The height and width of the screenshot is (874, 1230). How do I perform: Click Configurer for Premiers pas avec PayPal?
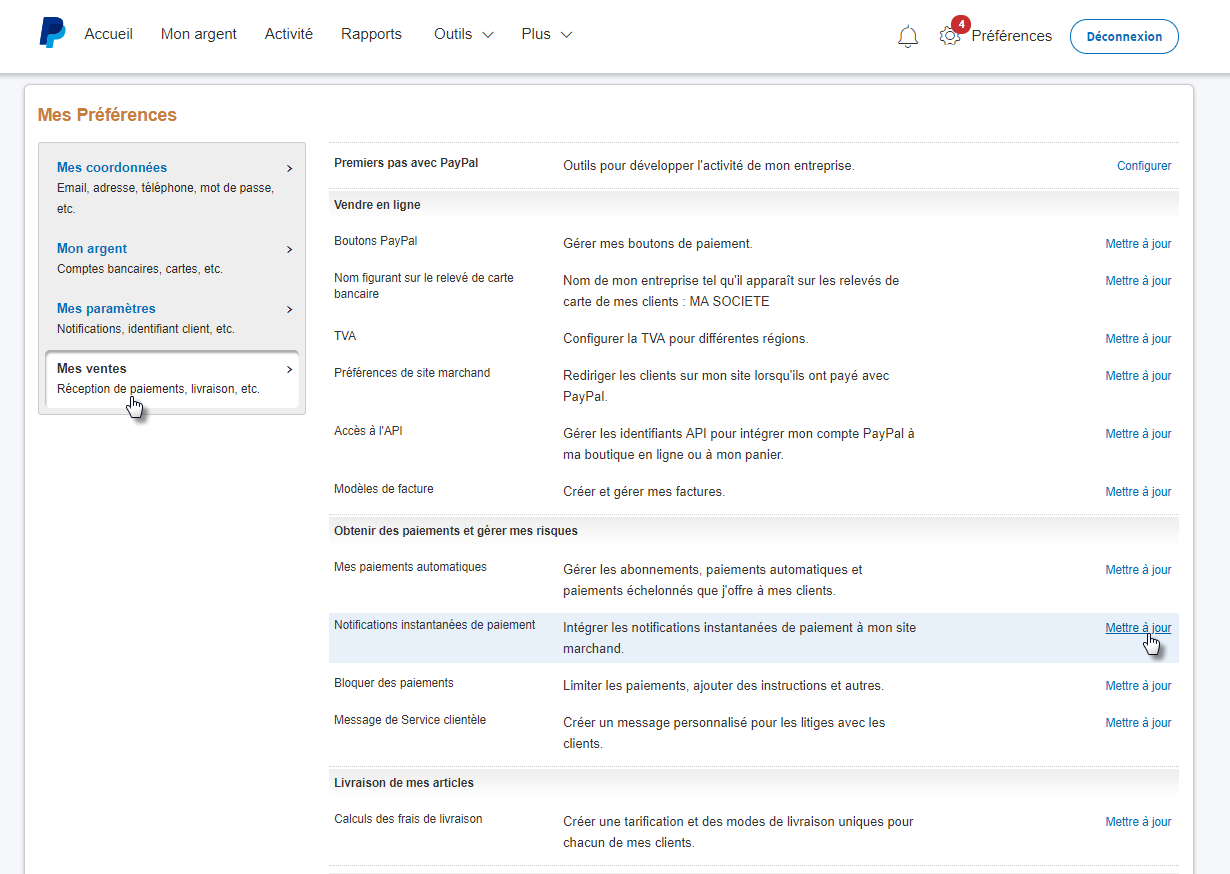coord(1143,166)
